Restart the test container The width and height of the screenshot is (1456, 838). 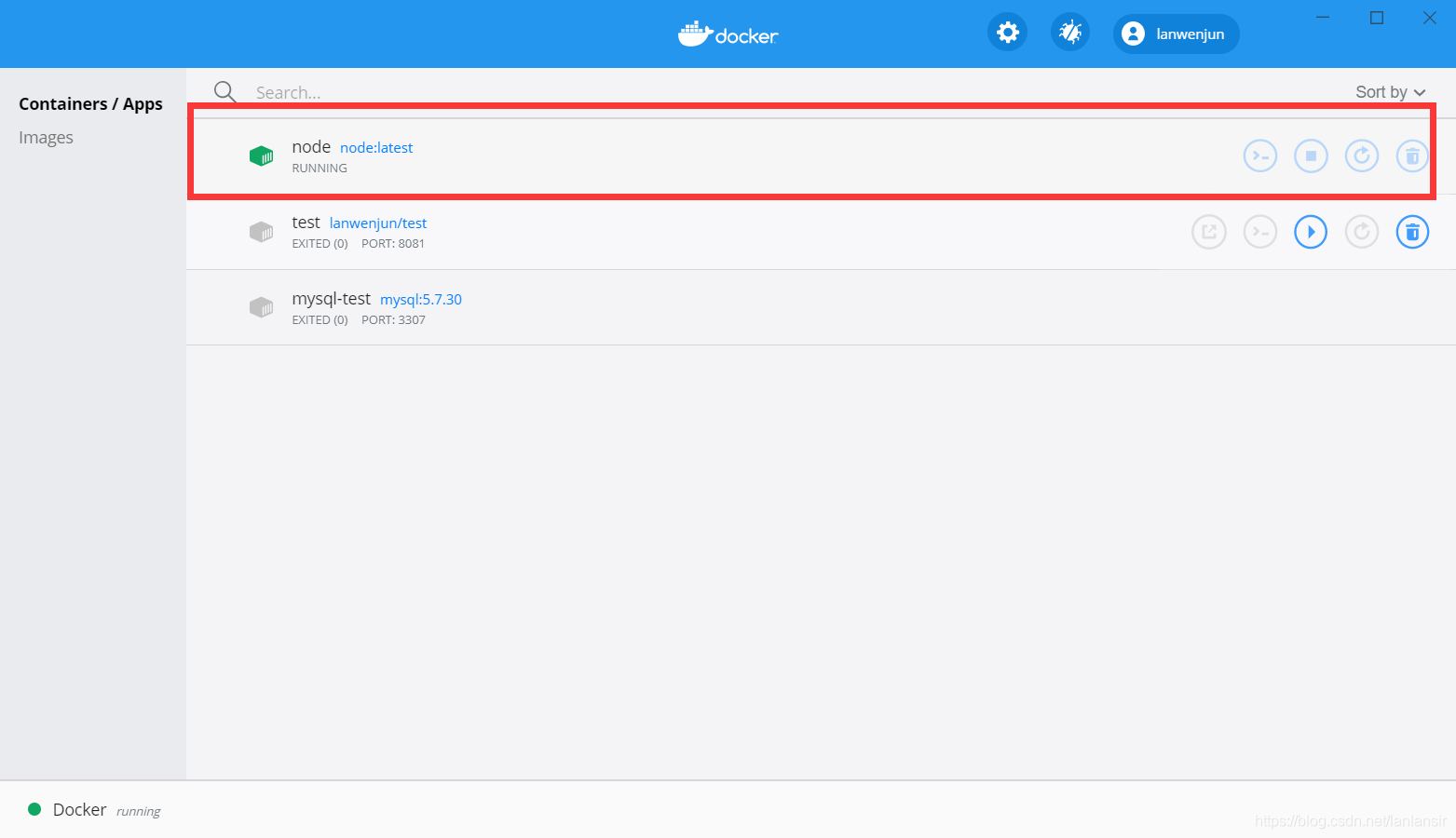[1362, 232]
